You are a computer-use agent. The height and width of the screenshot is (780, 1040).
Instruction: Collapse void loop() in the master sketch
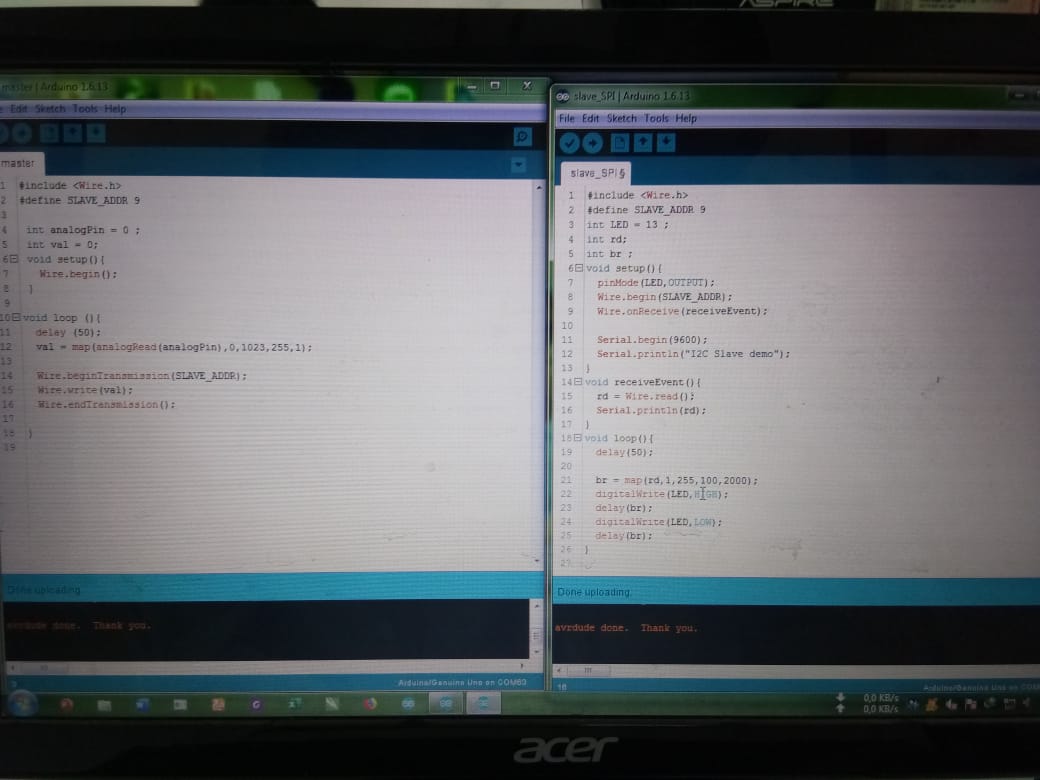[17, 318]
